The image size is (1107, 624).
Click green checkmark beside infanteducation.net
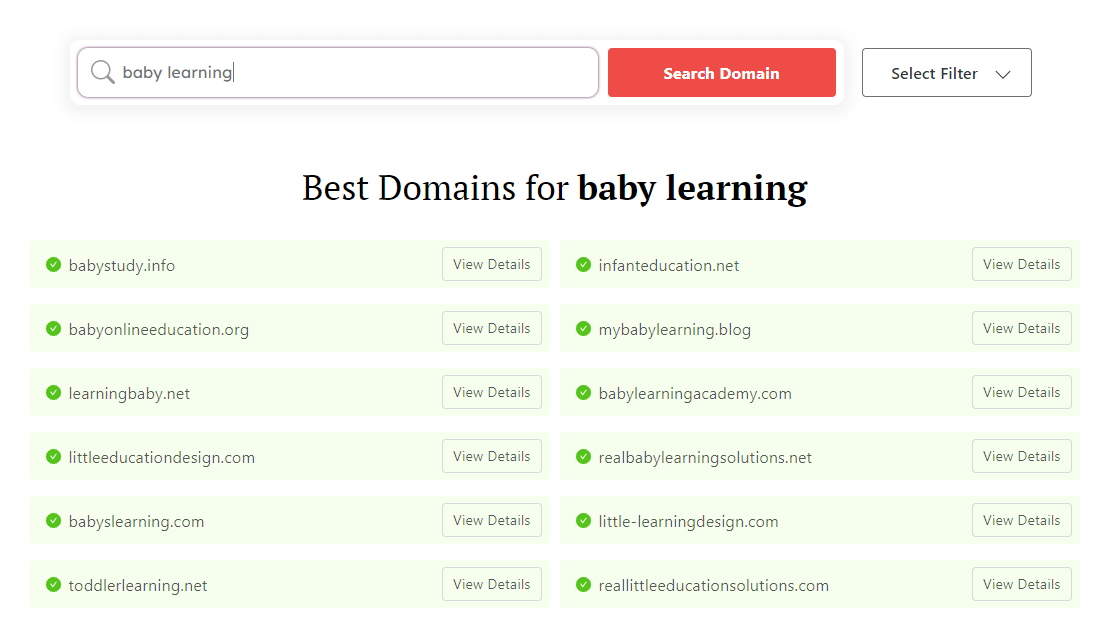tap(584, 265)
